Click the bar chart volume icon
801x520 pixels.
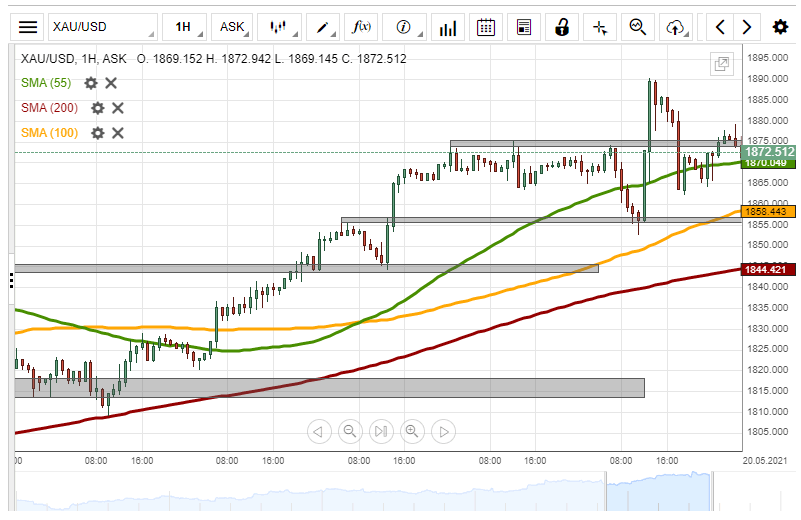[x=449, y=27]
